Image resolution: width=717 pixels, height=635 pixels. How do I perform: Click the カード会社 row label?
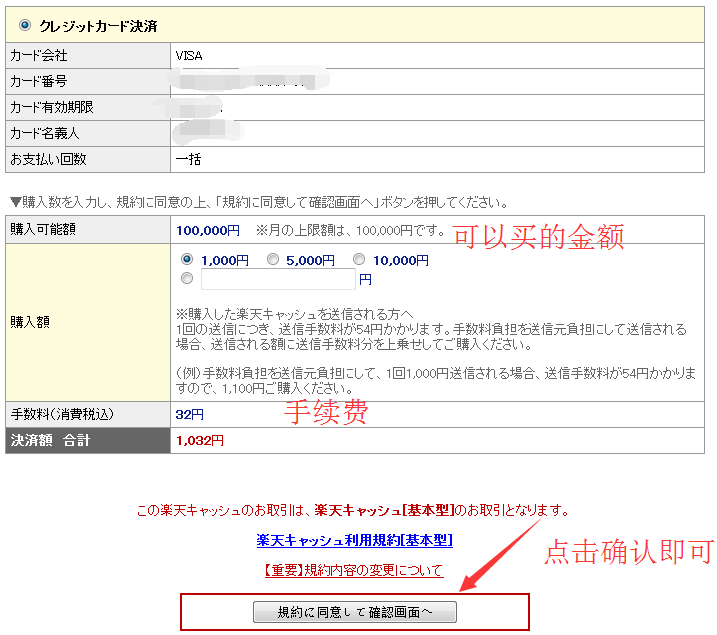pos(39,55)
